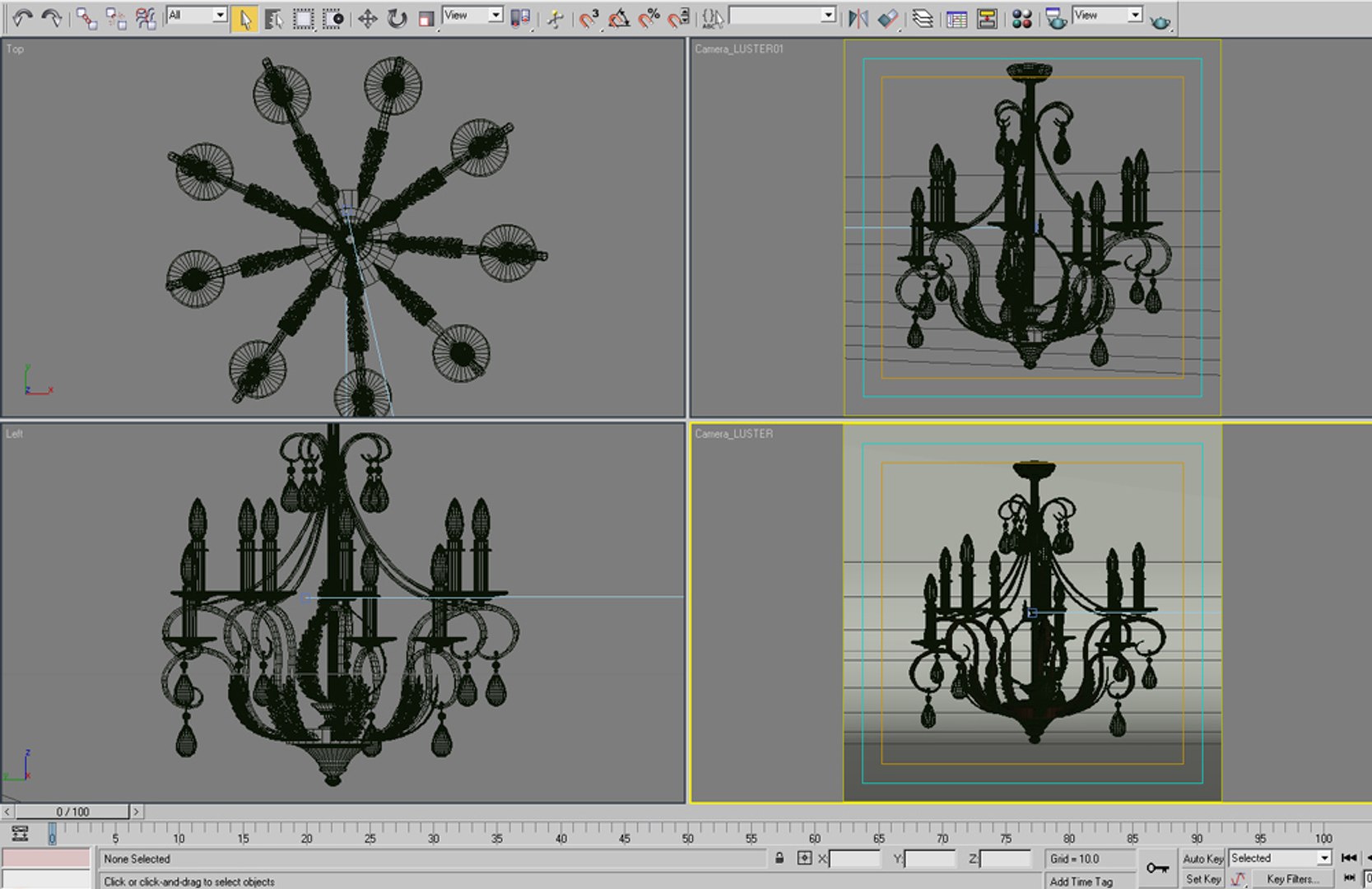
Task: Toggle the 3D Snaps magnet
Action: (588, 18)
